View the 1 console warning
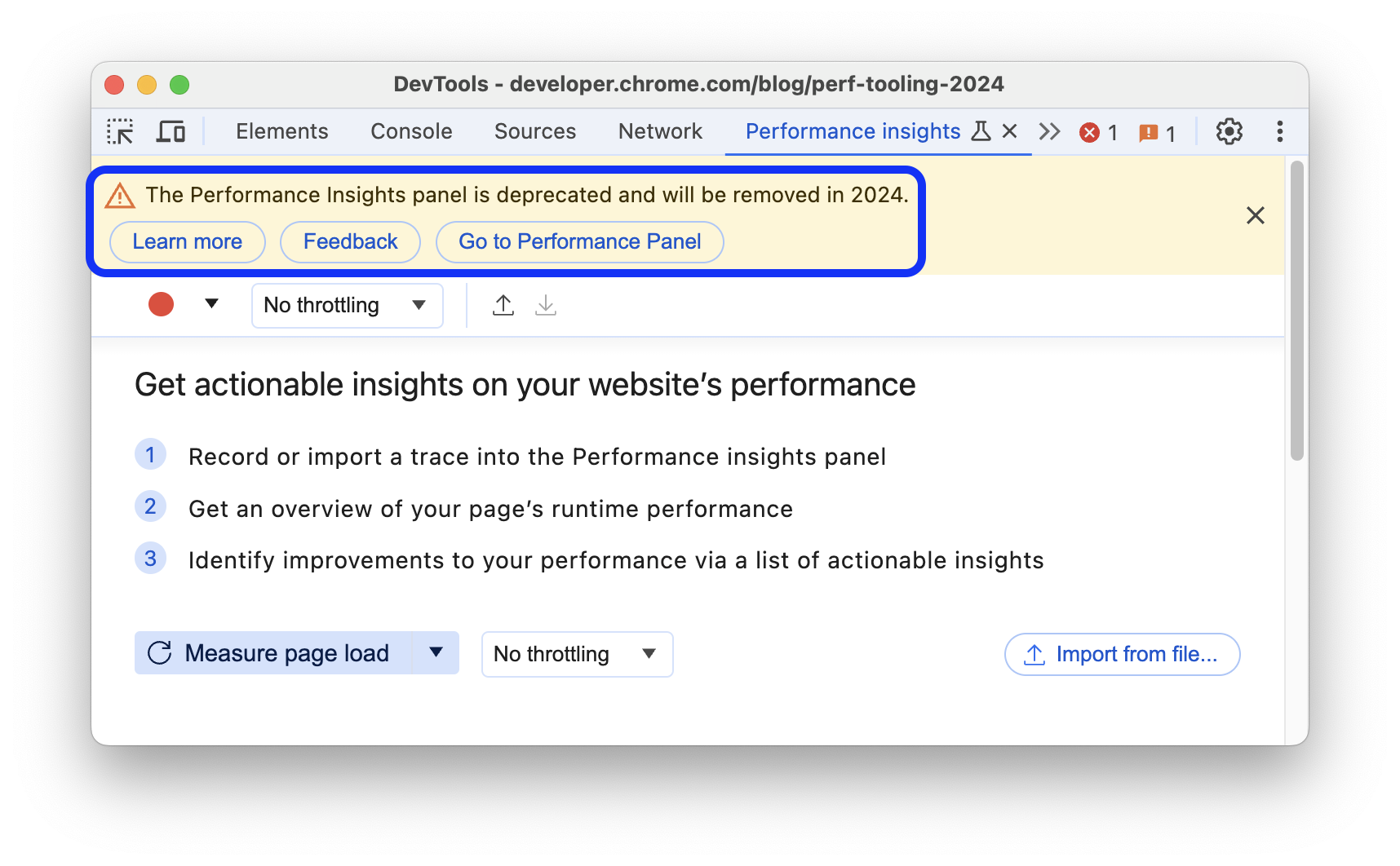The width and height of the screenshot is (1400, 866). click(x=1158, y=132)
